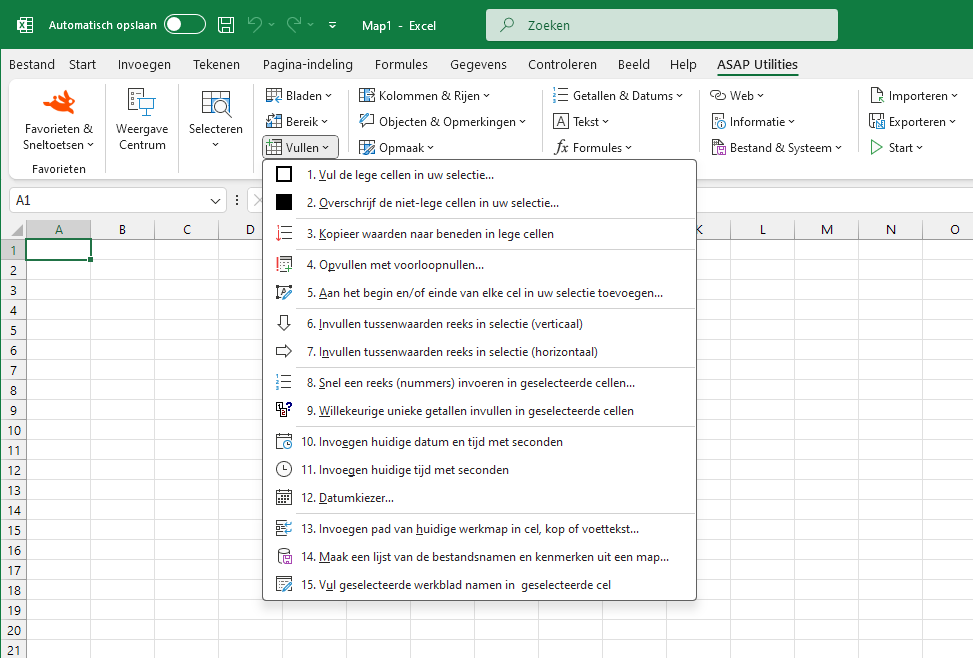Switch to the Formules ribbon tab
The height and width of the screenshot is (658, 973).
pyautogui.click(x=401, y=65)
